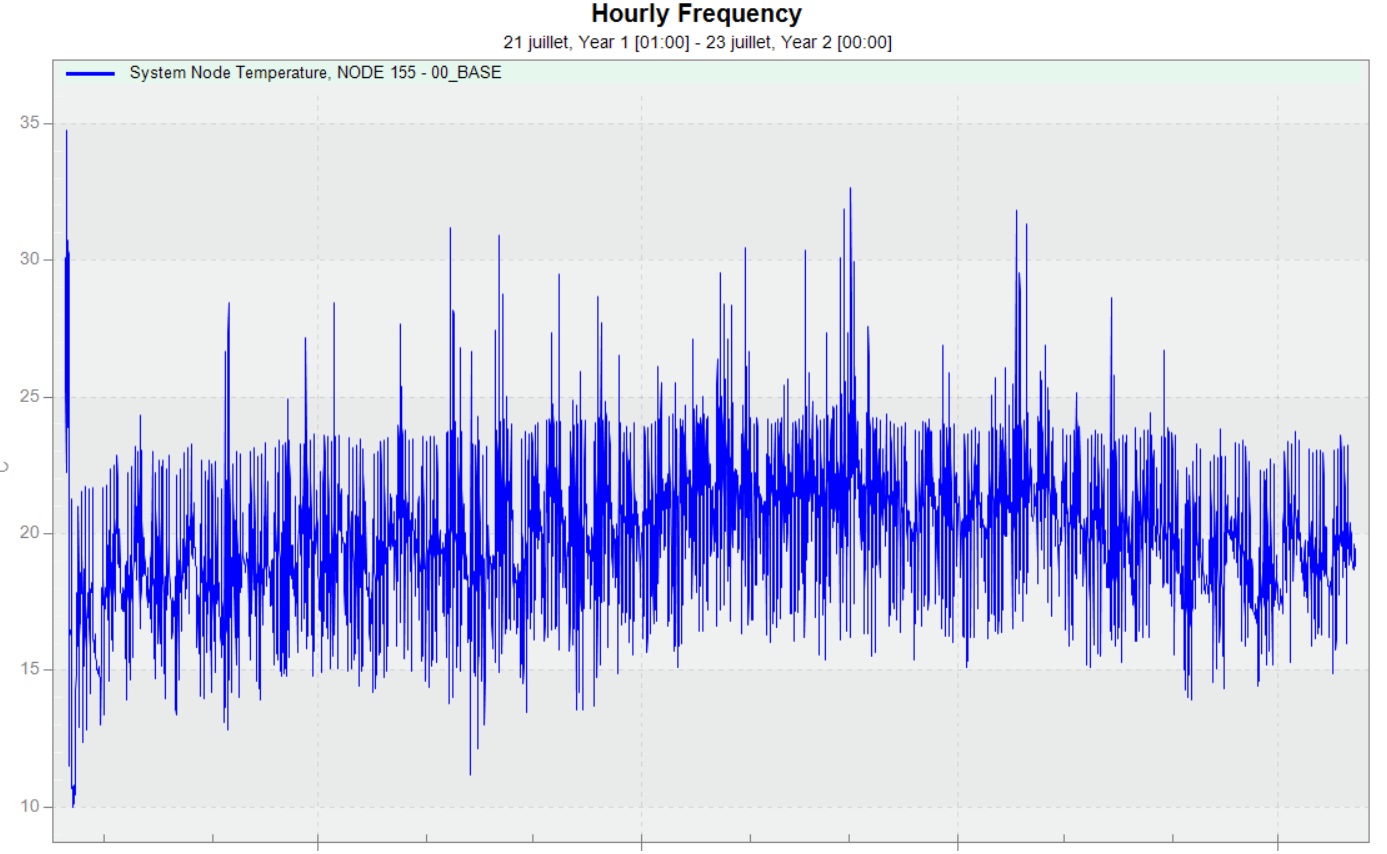Click the y-axis label 35

[x=29, y=123]
